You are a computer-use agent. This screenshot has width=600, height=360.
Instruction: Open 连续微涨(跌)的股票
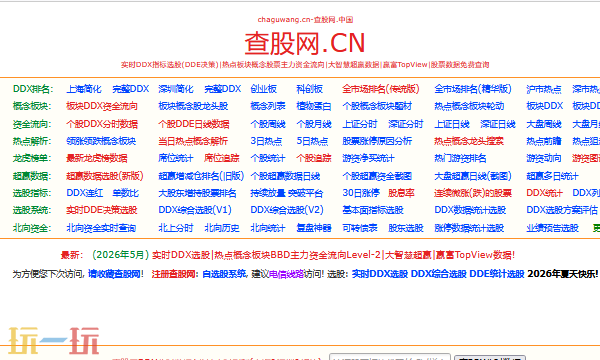click(473, 193)
